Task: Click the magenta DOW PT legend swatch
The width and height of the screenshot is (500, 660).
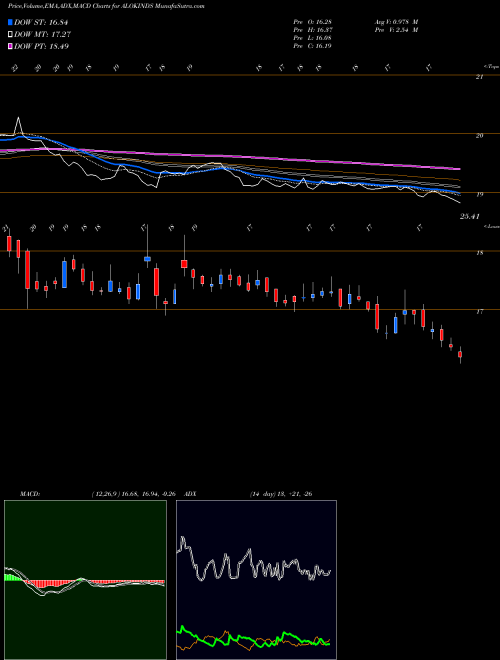Action: tap(10, 46)
